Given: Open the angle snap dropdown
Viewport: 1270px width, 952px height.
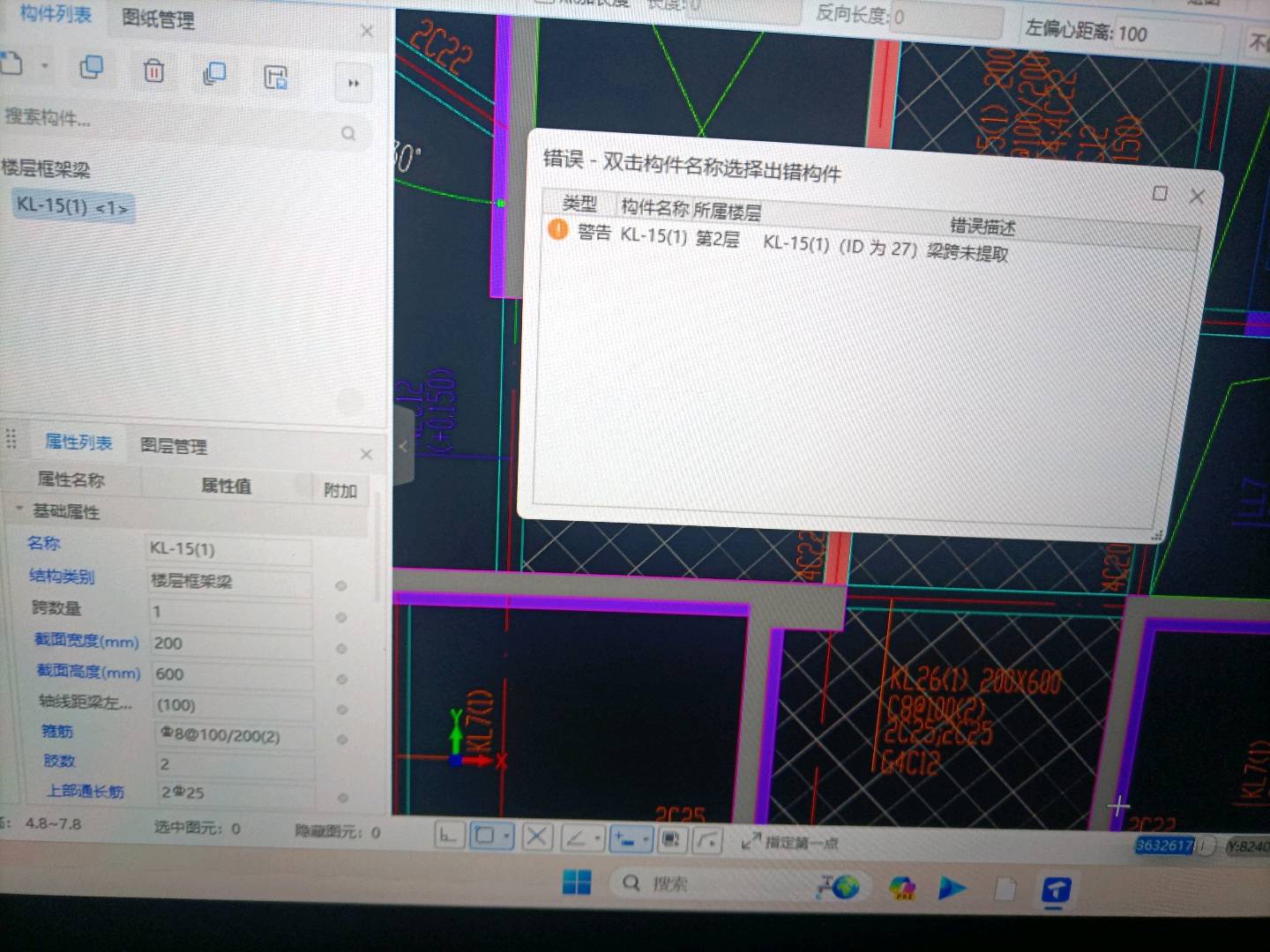Looking at the screenshot, I should coord(598,838).
